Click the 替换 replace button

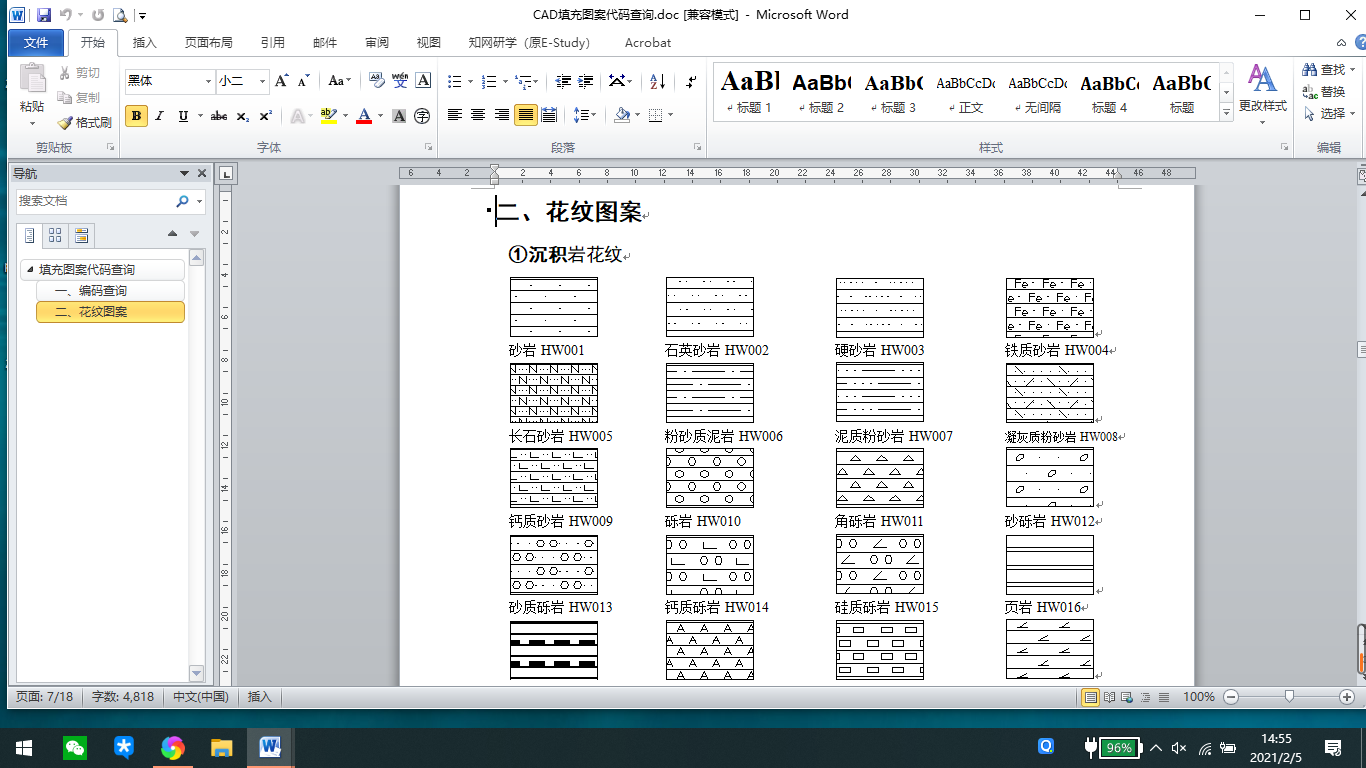tap(1324, 92)
